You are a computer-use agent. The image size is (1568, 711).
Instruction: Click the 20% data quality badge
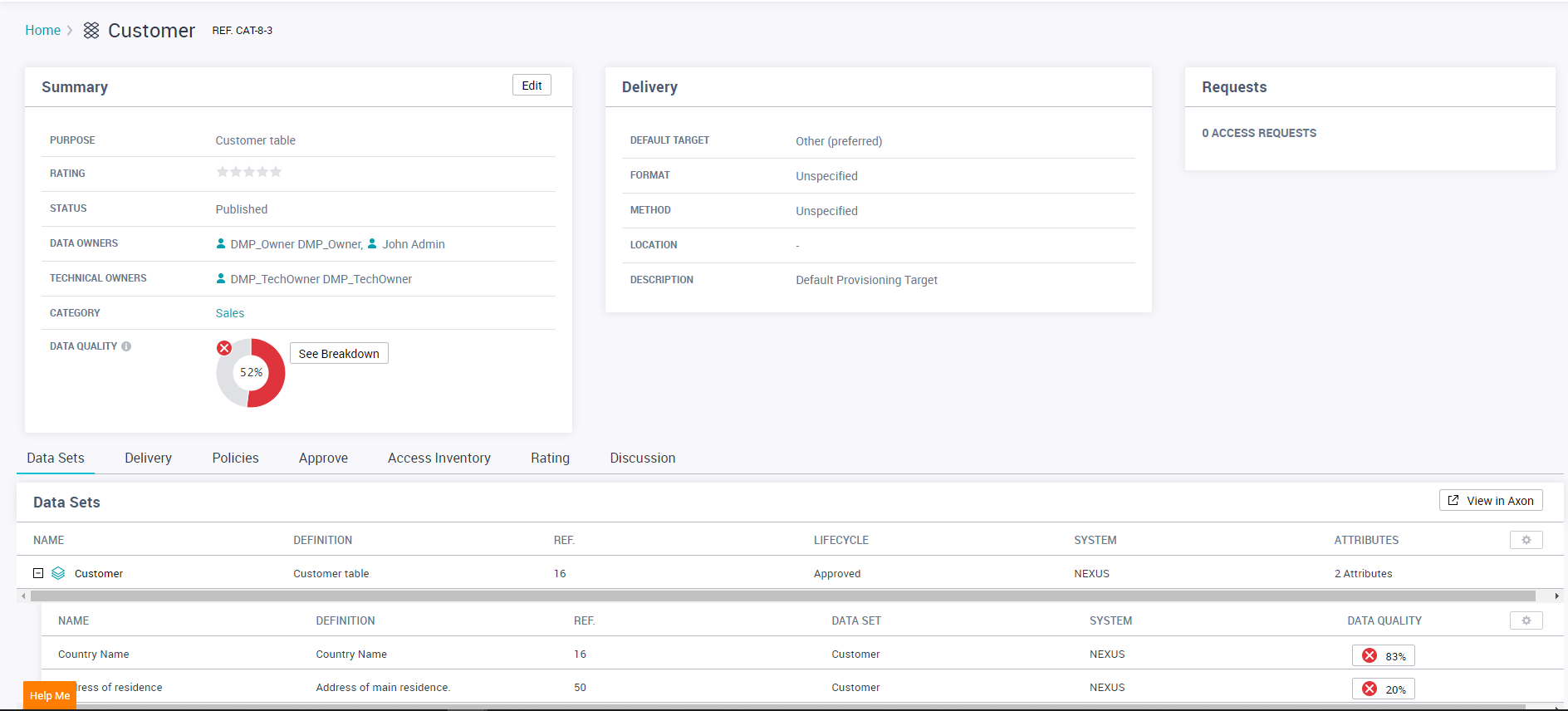click(1383, 689)
